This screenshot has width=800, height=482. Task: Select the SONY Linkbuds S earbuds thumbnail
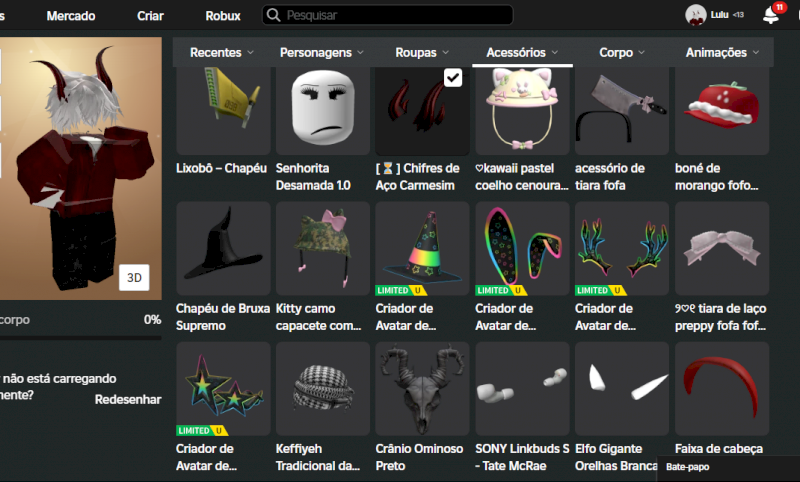coord(522,389)
